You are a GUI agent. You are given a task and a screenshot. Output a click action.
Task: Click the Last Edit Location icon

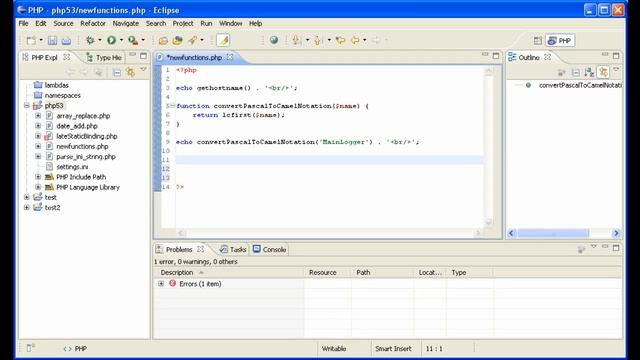pos(340,40)
